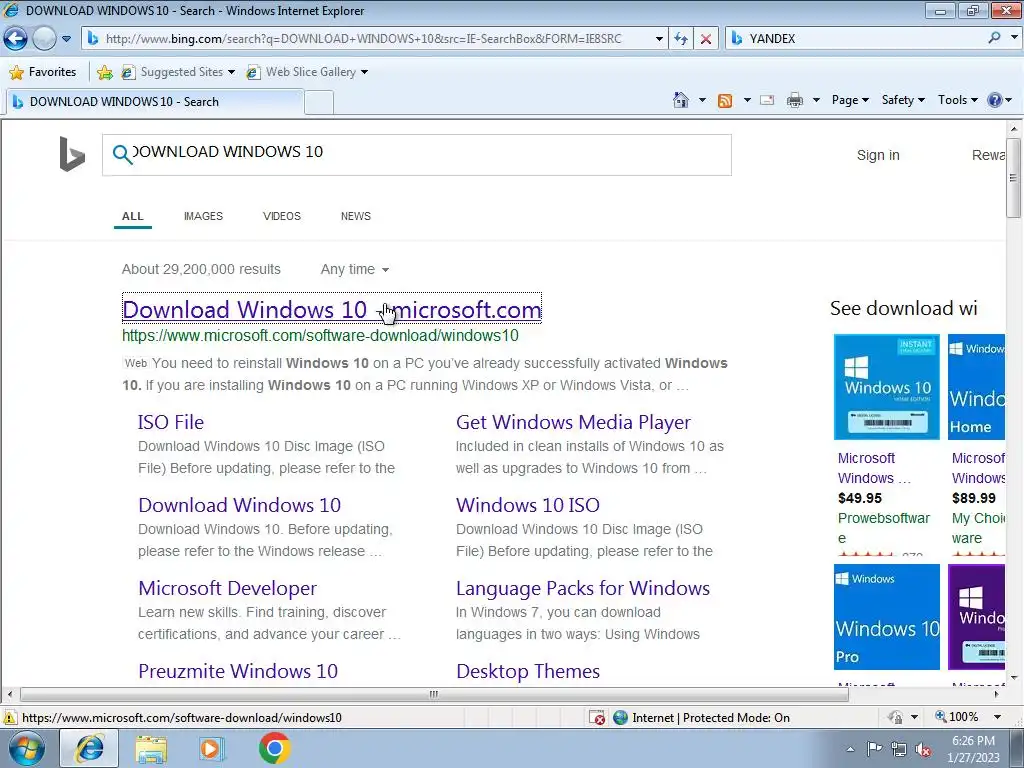Expand the address bar history dropdown
Viewport: 1024px width, 768px height.
659,39
